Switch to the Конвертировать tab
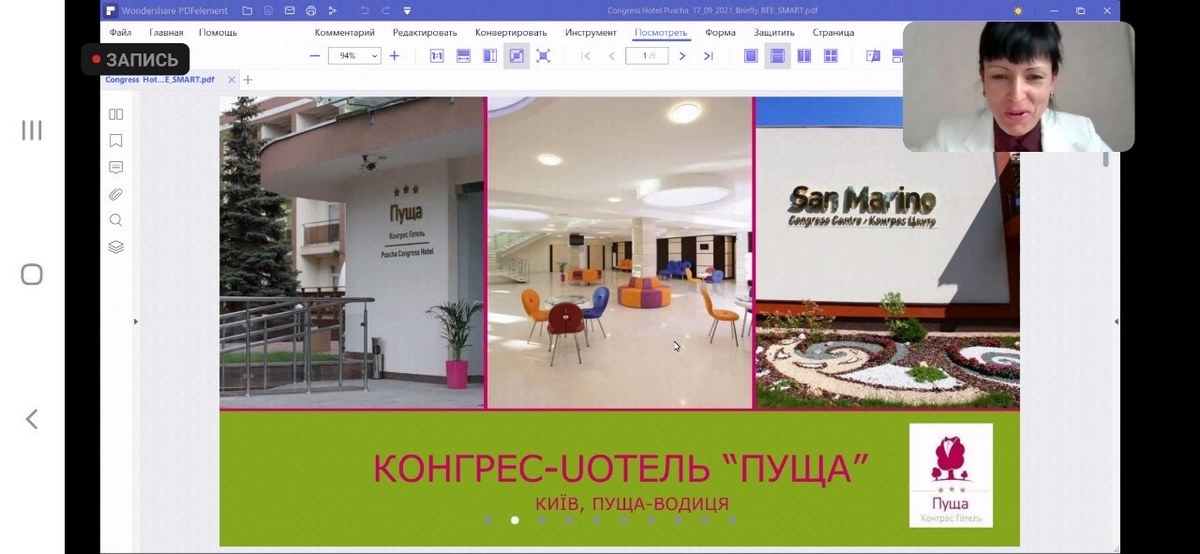This screenshot has width=1200, height=554. pos(509,32)
